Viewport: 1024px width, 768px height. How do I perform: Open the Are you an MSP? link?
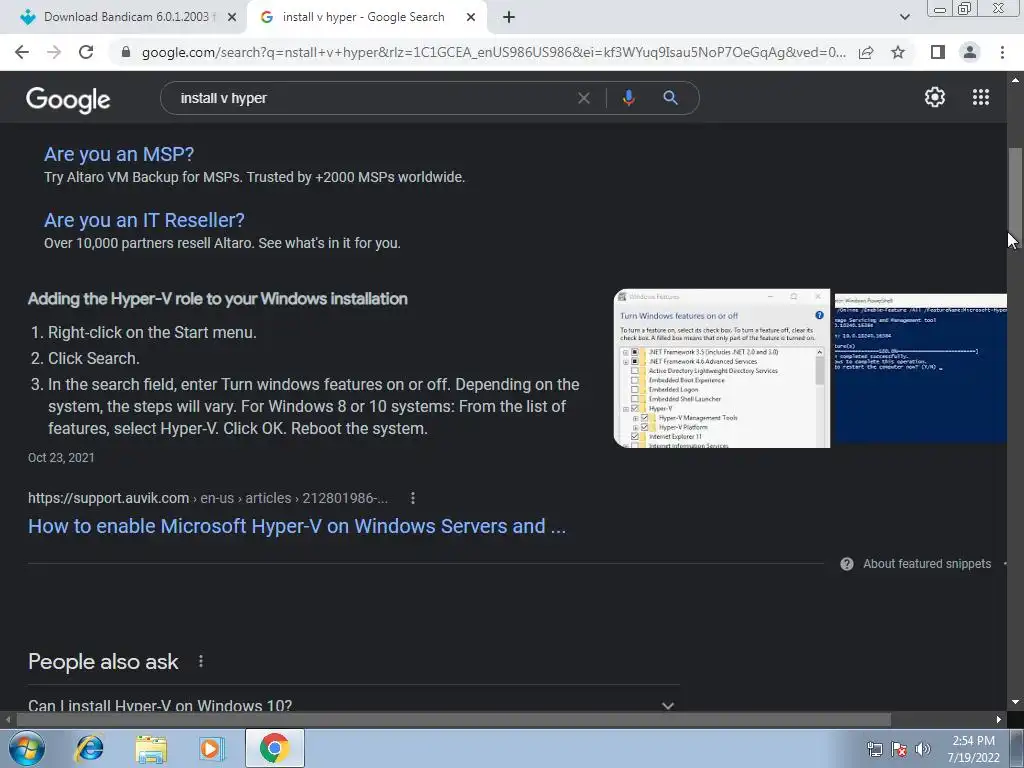(x=119, y=154)
